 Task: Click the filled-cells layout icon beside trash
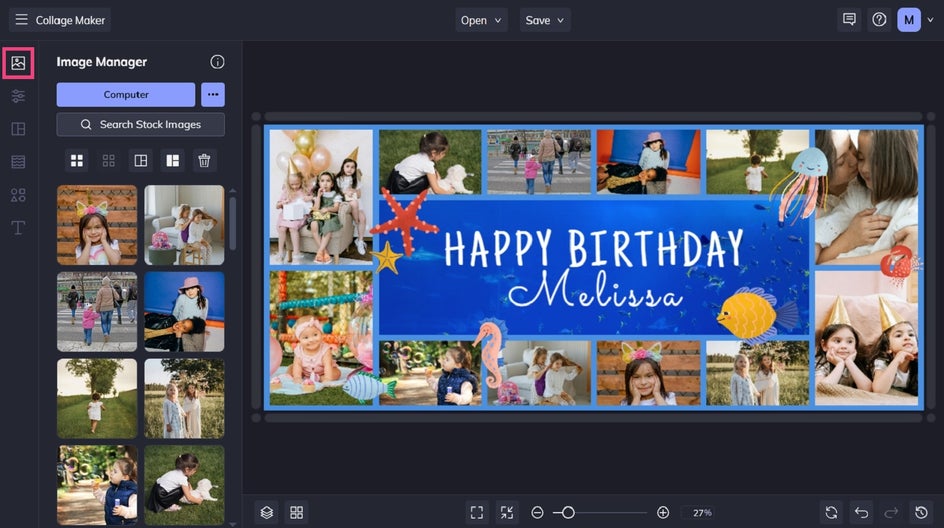[x=173, y=161]
